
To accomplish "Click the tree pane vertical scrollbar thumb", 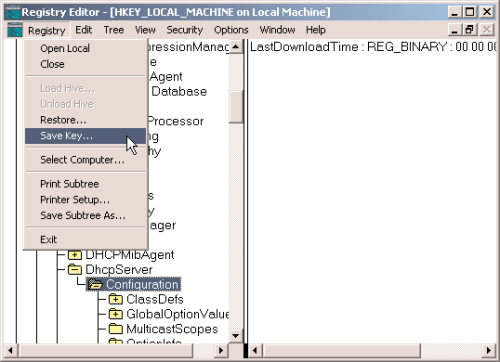I will click(236, 106).
